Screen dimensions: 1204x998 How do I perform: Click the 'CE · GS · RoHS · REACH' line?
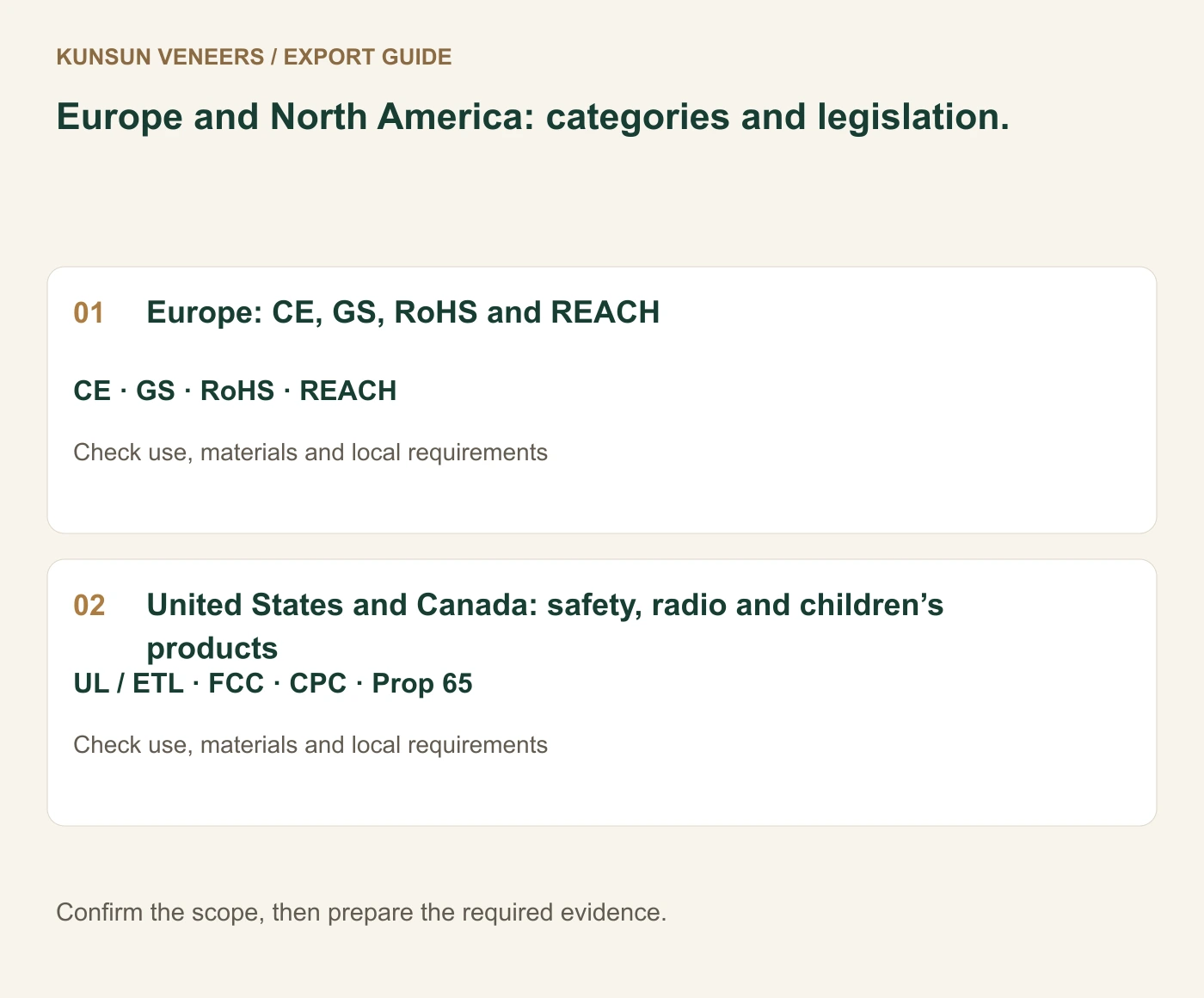[235, 391]
